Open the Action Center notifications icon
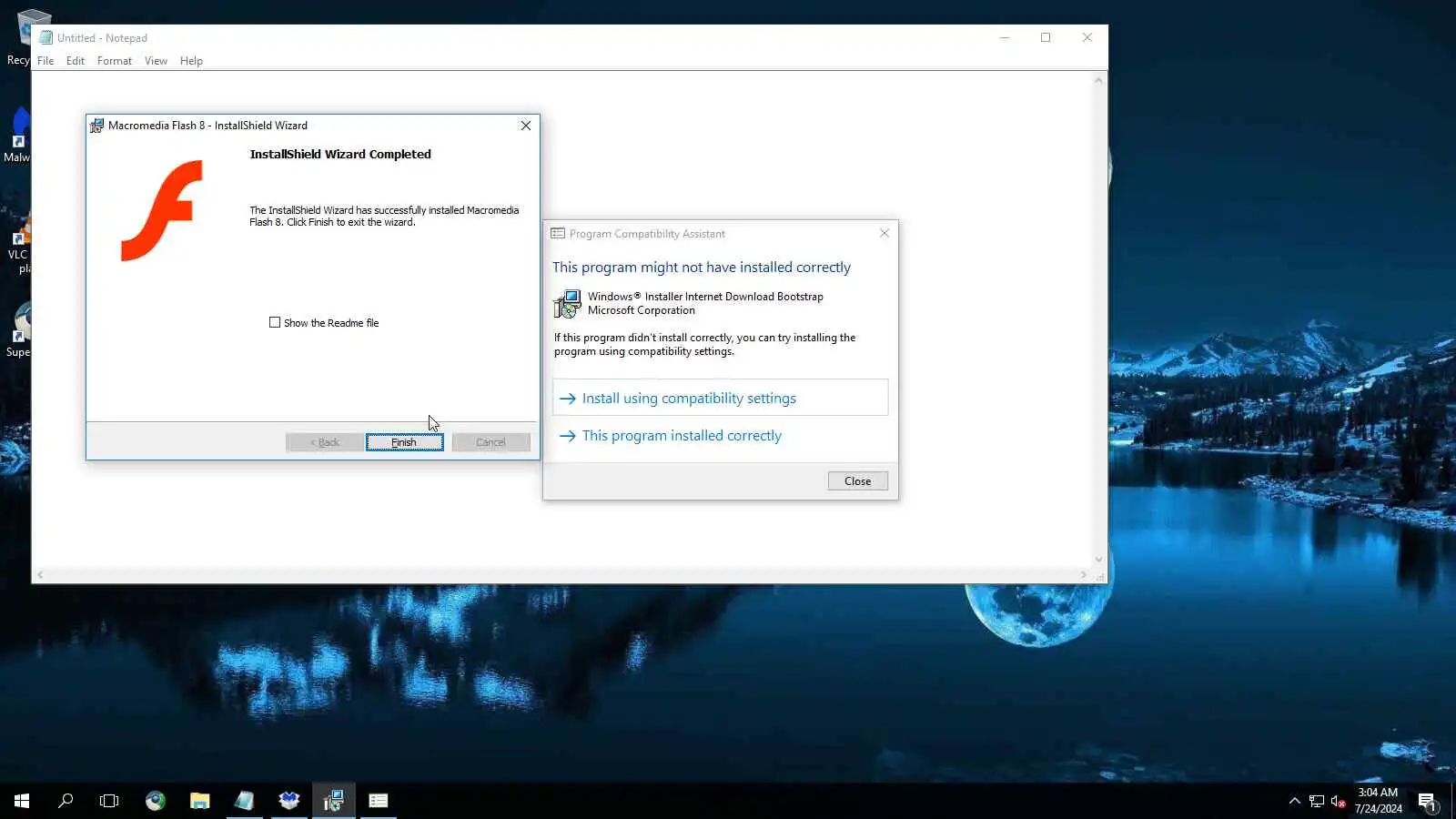Image resolution: width=1456 pixels, height=819 pixels. pos(1427,801)
